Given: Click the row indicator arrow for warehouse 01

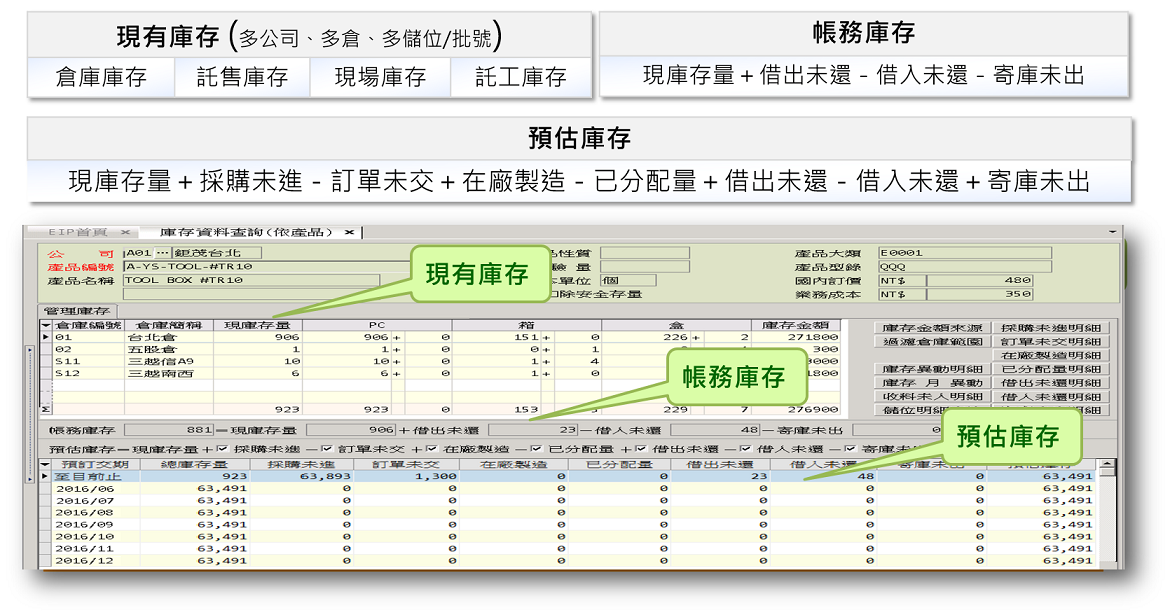Looking at the screenshot, I should click(45, 337).
